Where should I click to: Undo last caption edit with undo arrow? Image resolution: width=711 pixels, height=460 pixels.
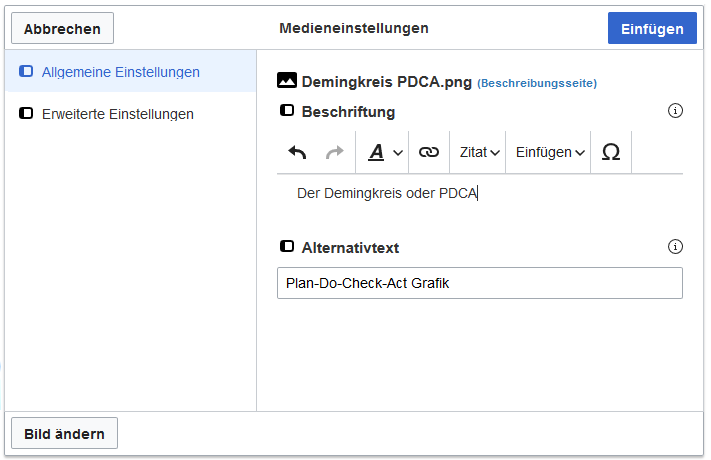coord(297,152)
